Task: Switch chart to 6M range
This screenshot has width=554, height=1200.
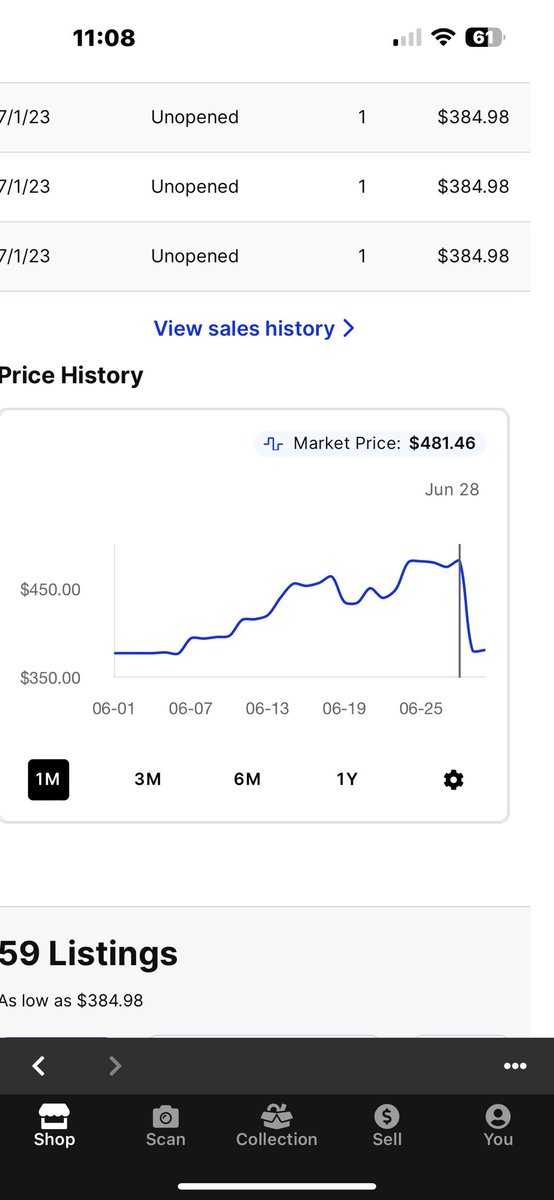Action: 247,779
